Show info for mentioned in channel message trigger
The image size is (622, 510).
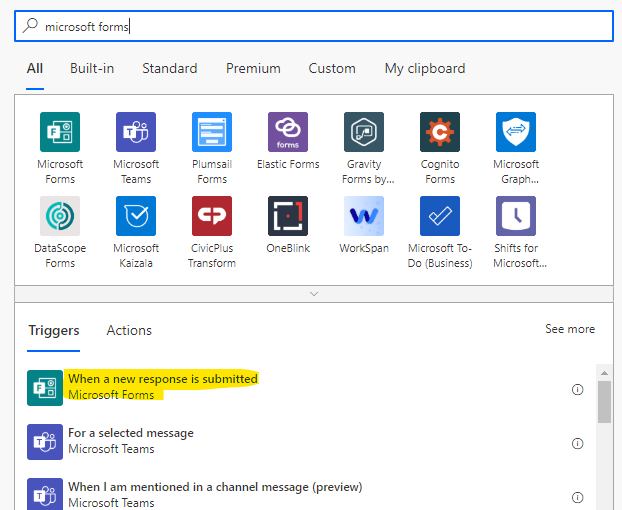[578, 497]
